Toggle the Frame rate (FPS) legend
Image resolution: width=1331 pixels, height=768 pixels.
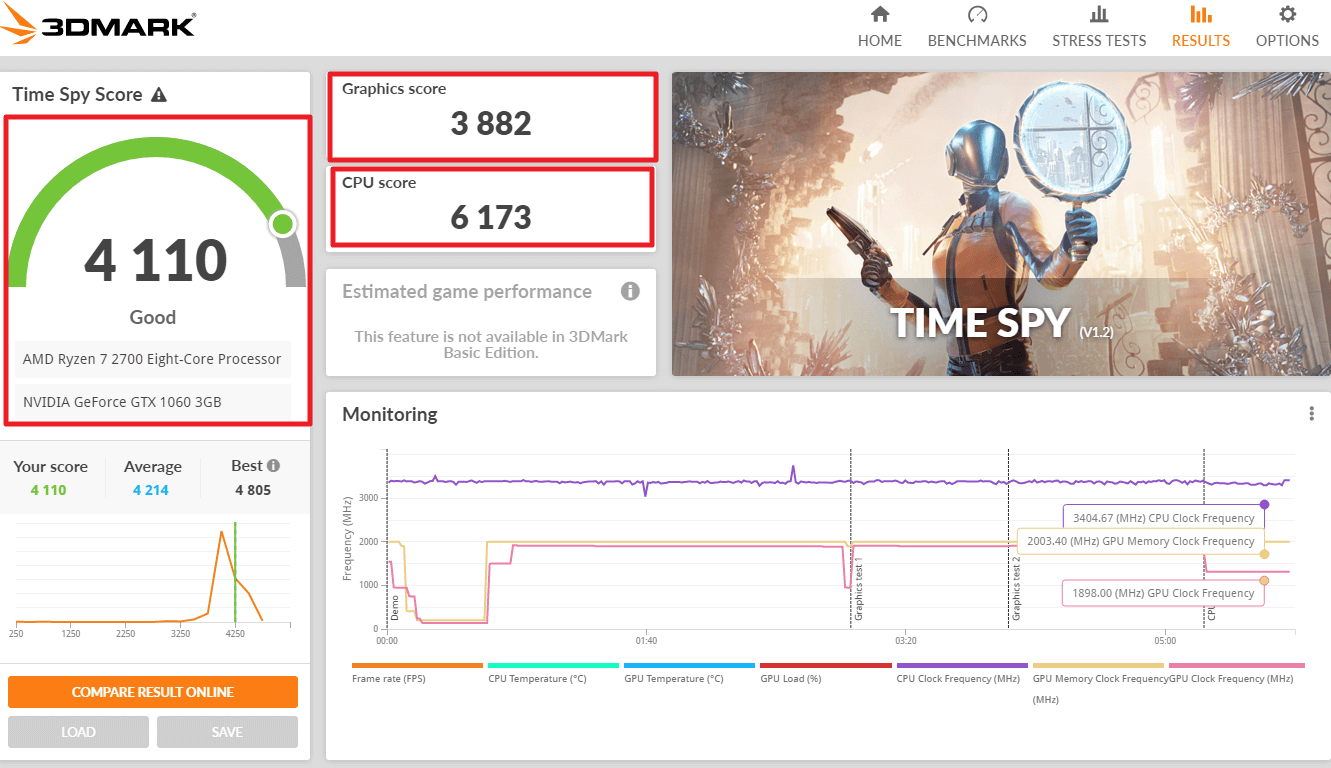coord(417,673)
